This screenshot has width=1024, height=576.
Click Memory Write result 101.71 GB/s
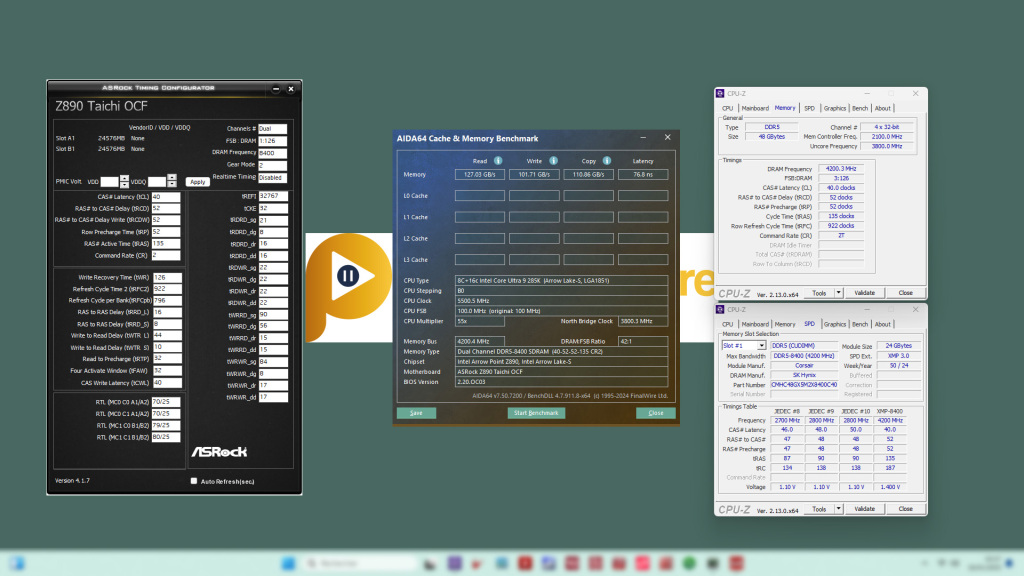pos(534,174)
